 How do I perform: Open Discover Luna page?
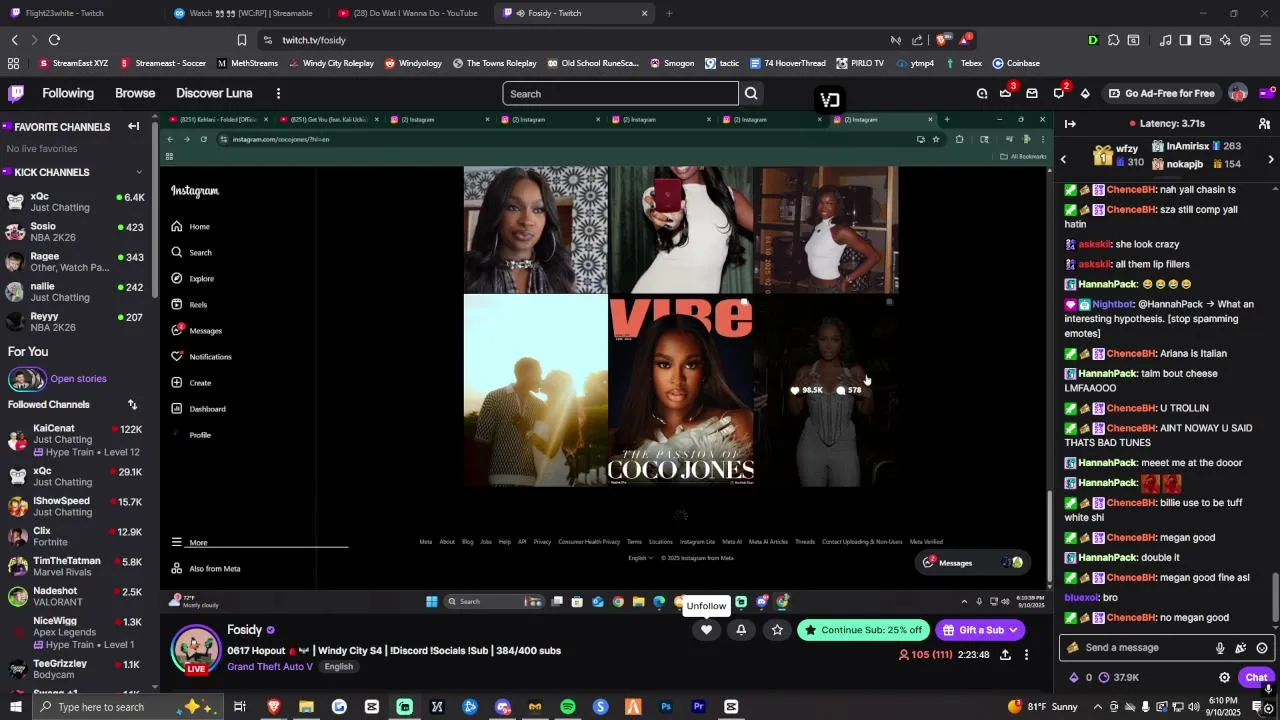214,93
